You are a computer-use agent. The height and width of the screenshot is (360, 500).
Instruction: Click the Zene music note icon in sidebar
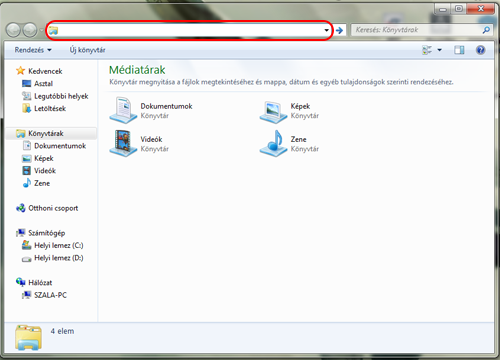coord(27,183)
